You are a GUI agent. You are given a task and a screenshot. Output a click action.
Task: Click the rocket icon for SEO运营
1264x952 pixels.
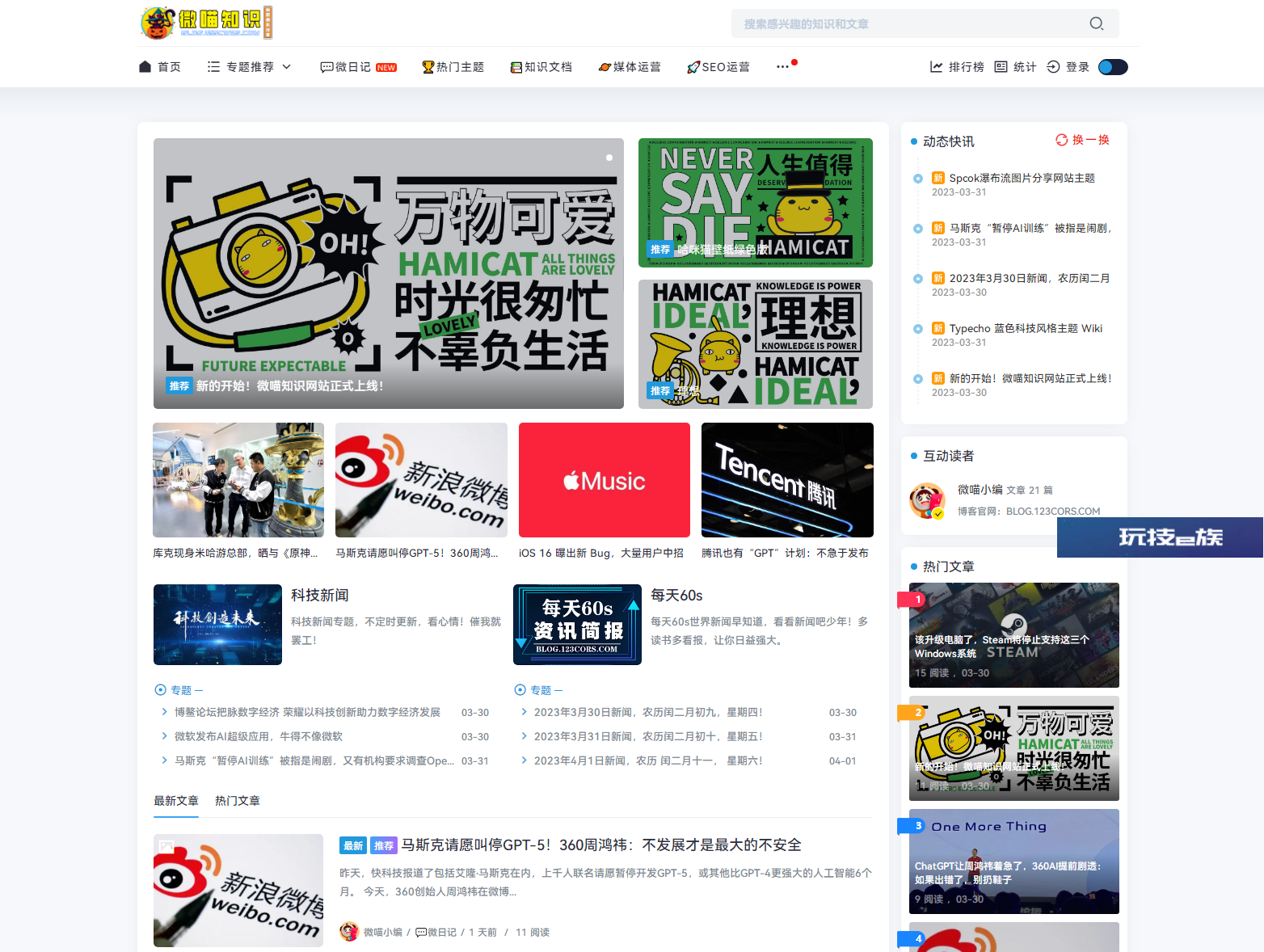(693, 67)
